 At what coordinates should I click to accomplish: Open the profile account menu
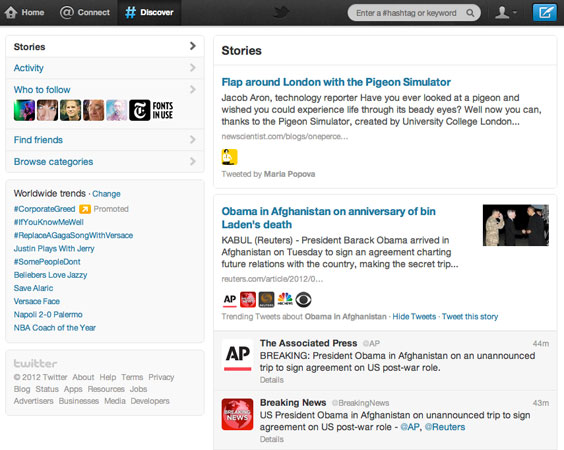(505, 13)
